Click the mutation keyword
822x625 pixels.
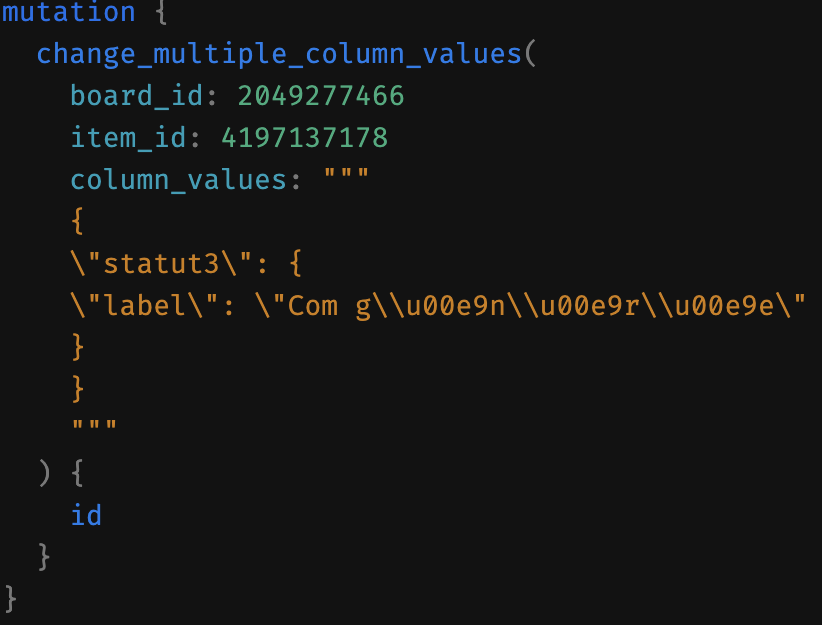69,12
